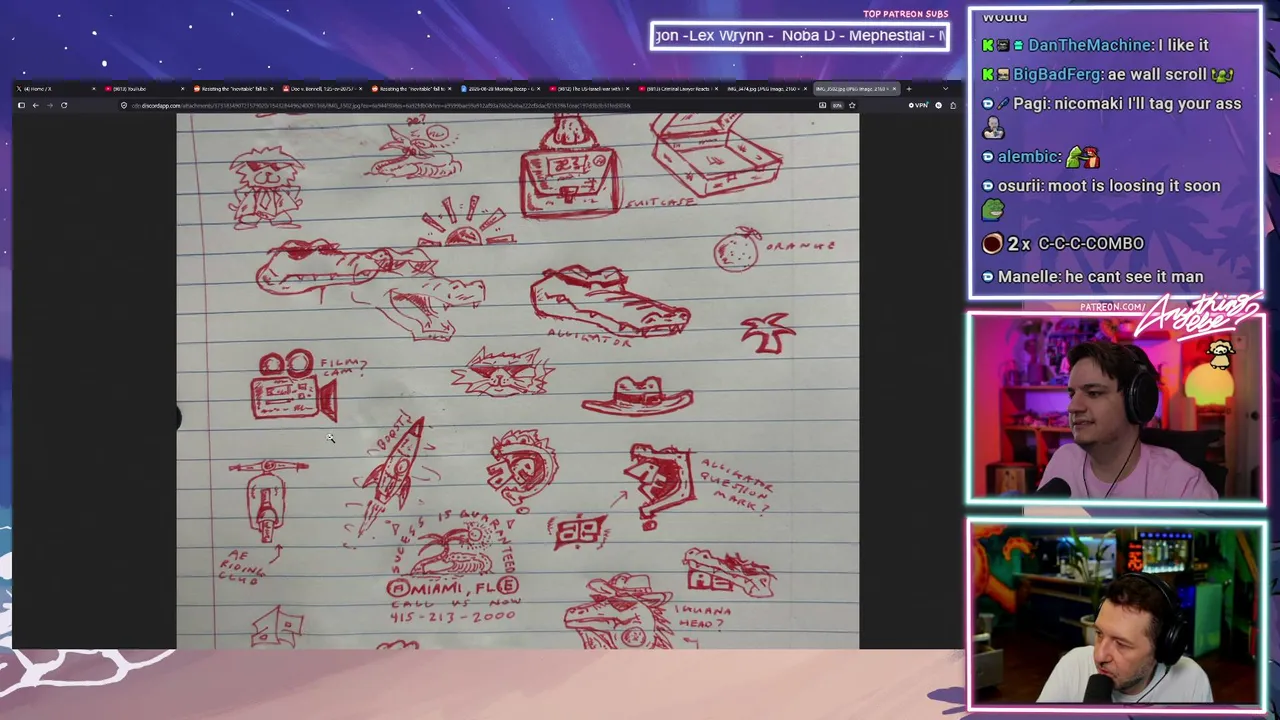Expand the tab list dropdown
The height and width of the screenshot is (720, 1280).
[945, 89]
